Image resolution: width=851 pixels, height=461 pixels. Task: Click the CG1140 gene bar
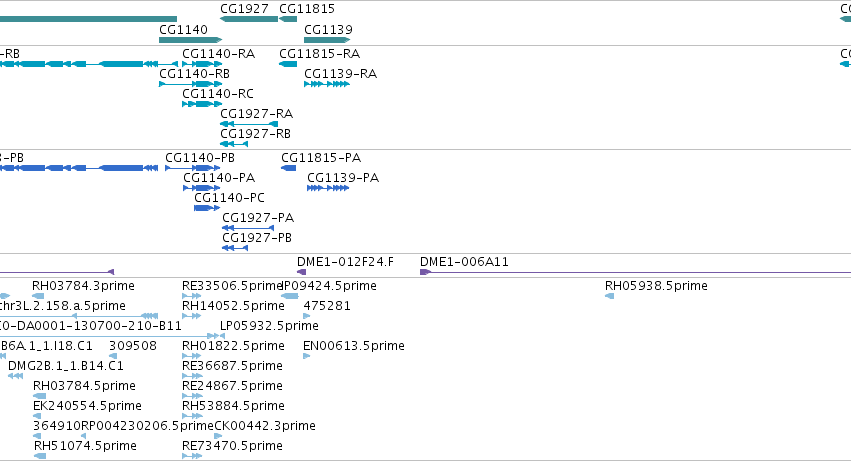click(190, 40)
